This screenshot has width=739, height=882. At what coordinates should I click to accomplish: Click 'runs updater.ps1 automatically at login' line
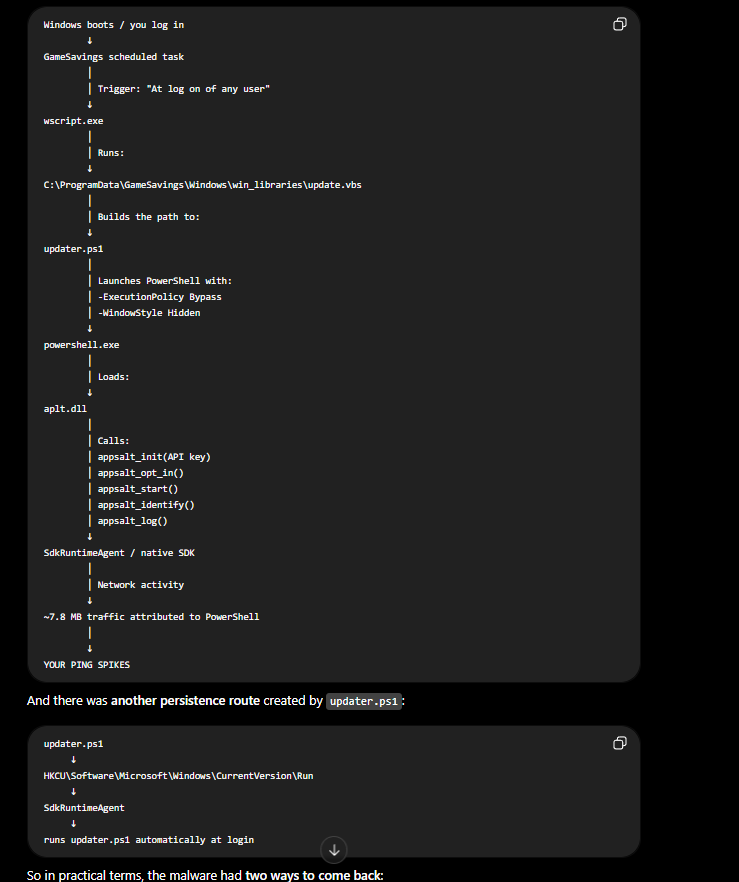(x=148, y=840)
